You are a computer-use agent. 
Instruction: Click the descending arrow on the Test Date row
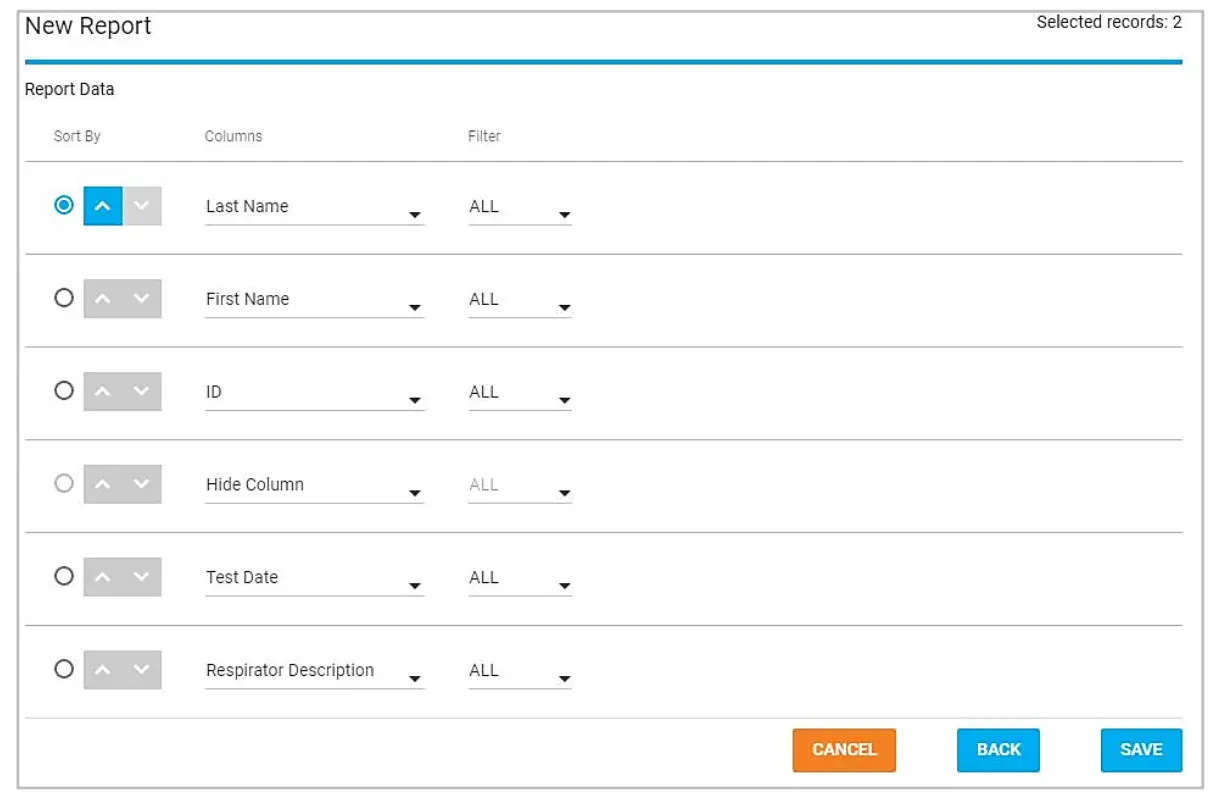click(140, 576)
